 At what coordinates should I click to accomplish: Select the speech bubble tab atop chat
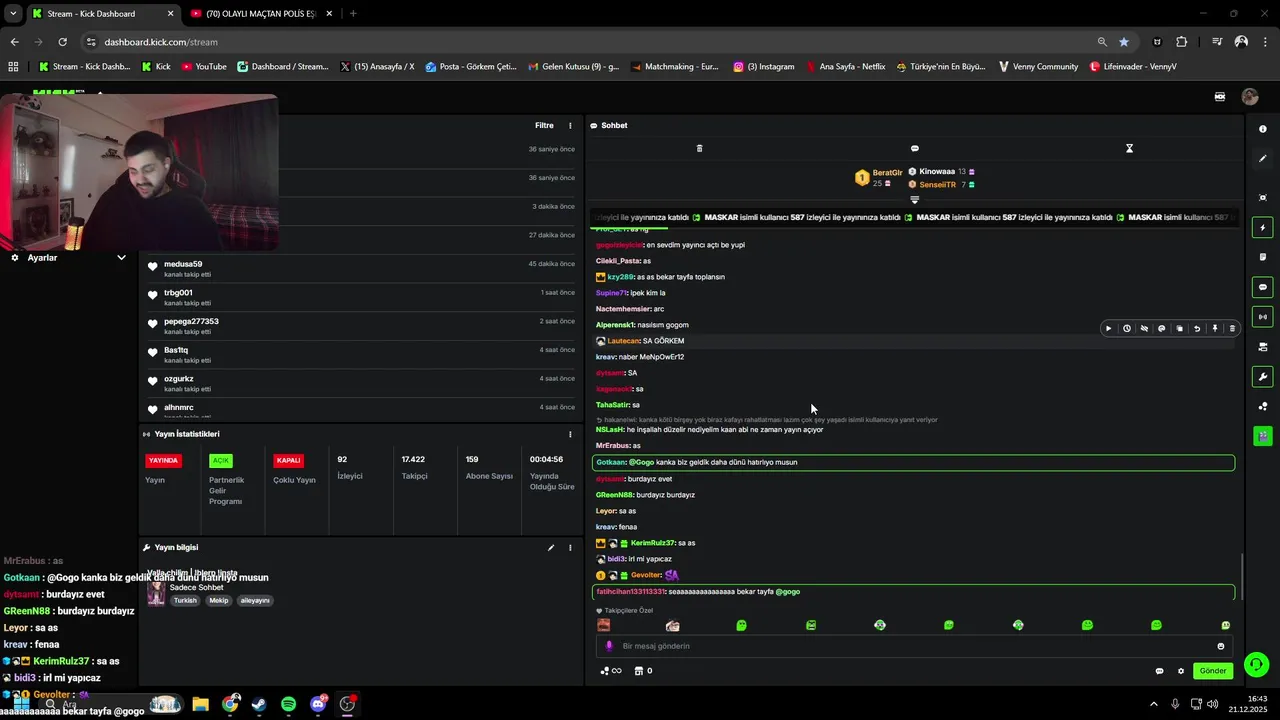914,148
